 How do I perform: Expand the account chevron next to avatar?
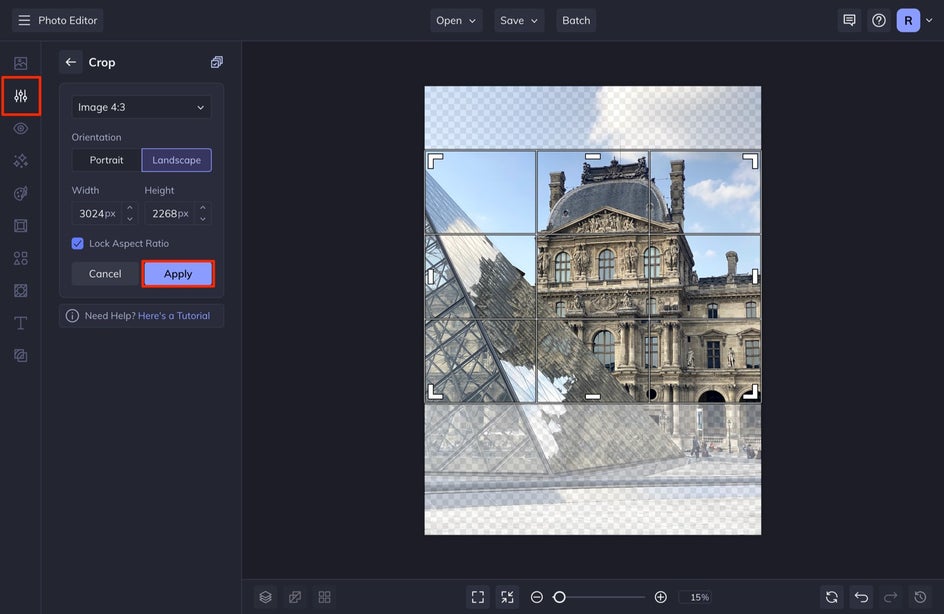point(929,20)
